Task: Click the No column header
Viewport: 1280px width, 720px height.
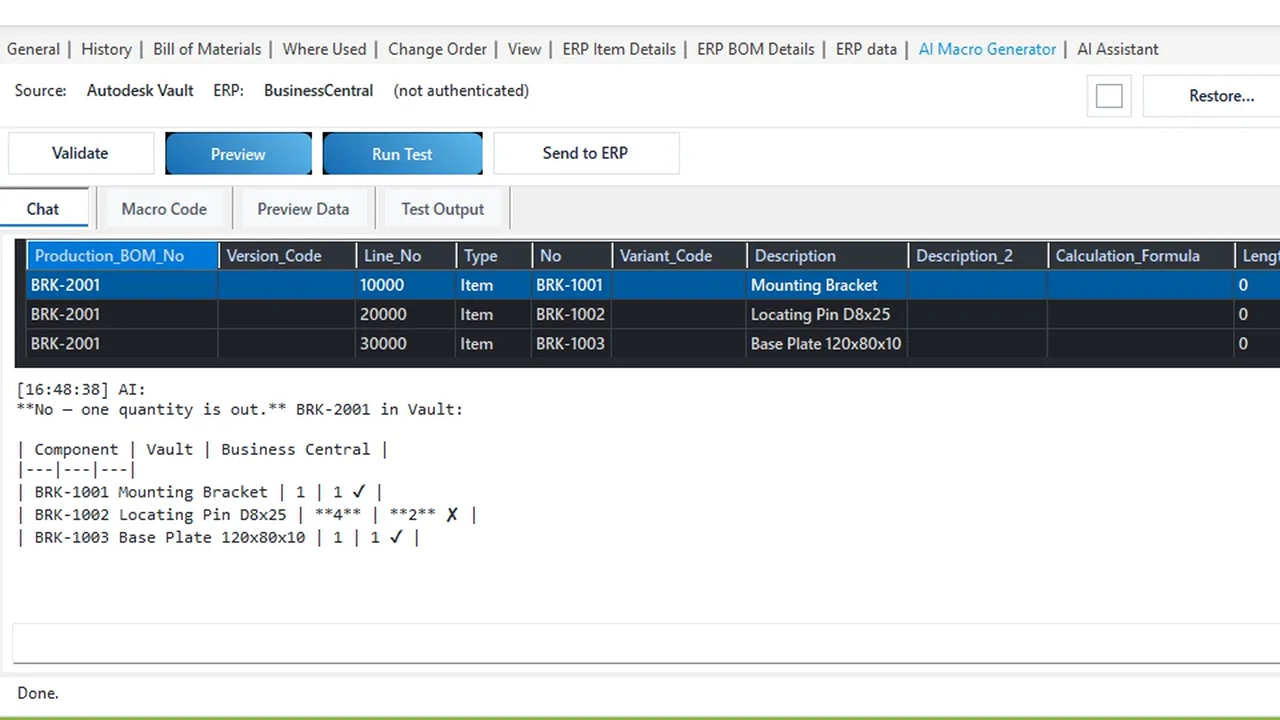Action: [571, 256]
